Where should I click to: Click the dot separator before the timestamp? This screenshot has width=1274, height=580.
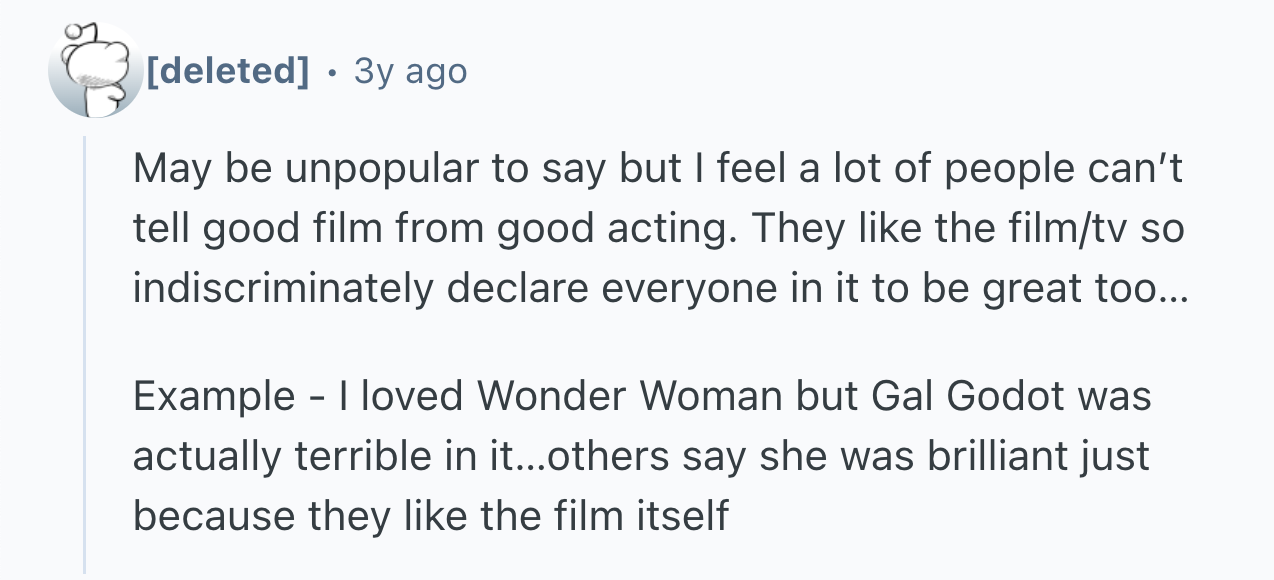click(x=332, y=71)
